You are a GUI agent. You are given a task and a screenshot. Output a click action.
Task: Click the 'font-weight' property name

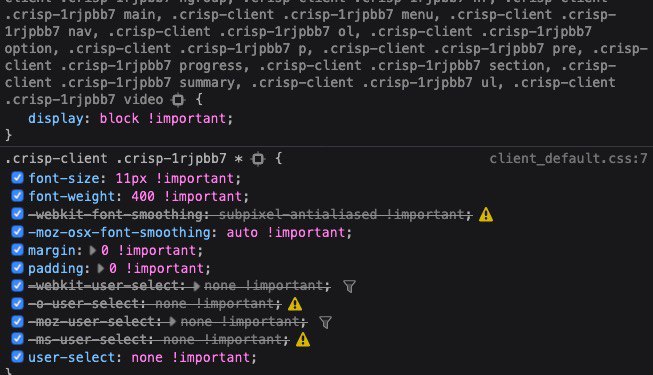click(x=72, y=196)
